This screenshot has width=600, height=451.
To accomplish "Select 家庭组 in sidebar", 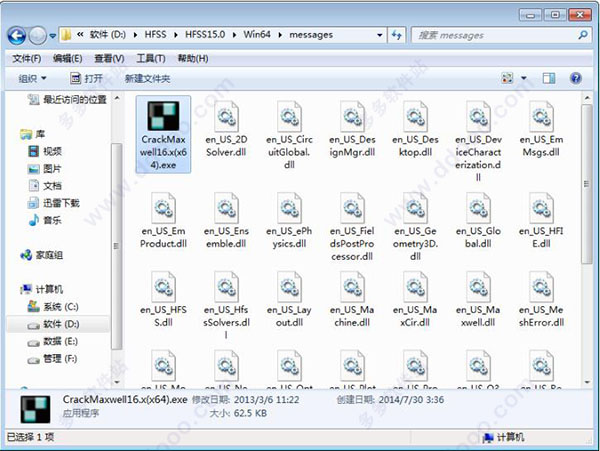I will [41, 255].
